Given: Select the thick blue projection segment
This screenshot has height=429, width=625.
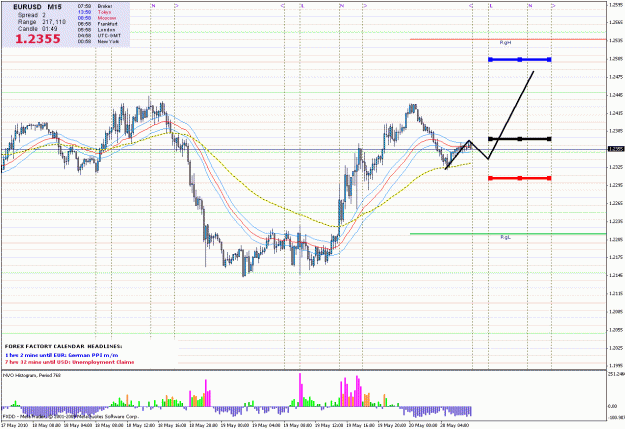Looking at the screenshot, I should tap(520, 59).
